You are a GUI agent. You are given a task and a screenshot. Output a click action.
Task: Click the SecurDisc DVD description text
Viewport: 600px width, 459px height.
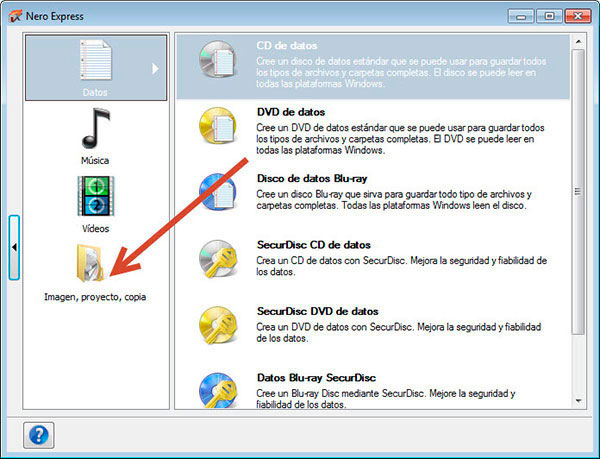pyautogui.click(x=398, y=333)
